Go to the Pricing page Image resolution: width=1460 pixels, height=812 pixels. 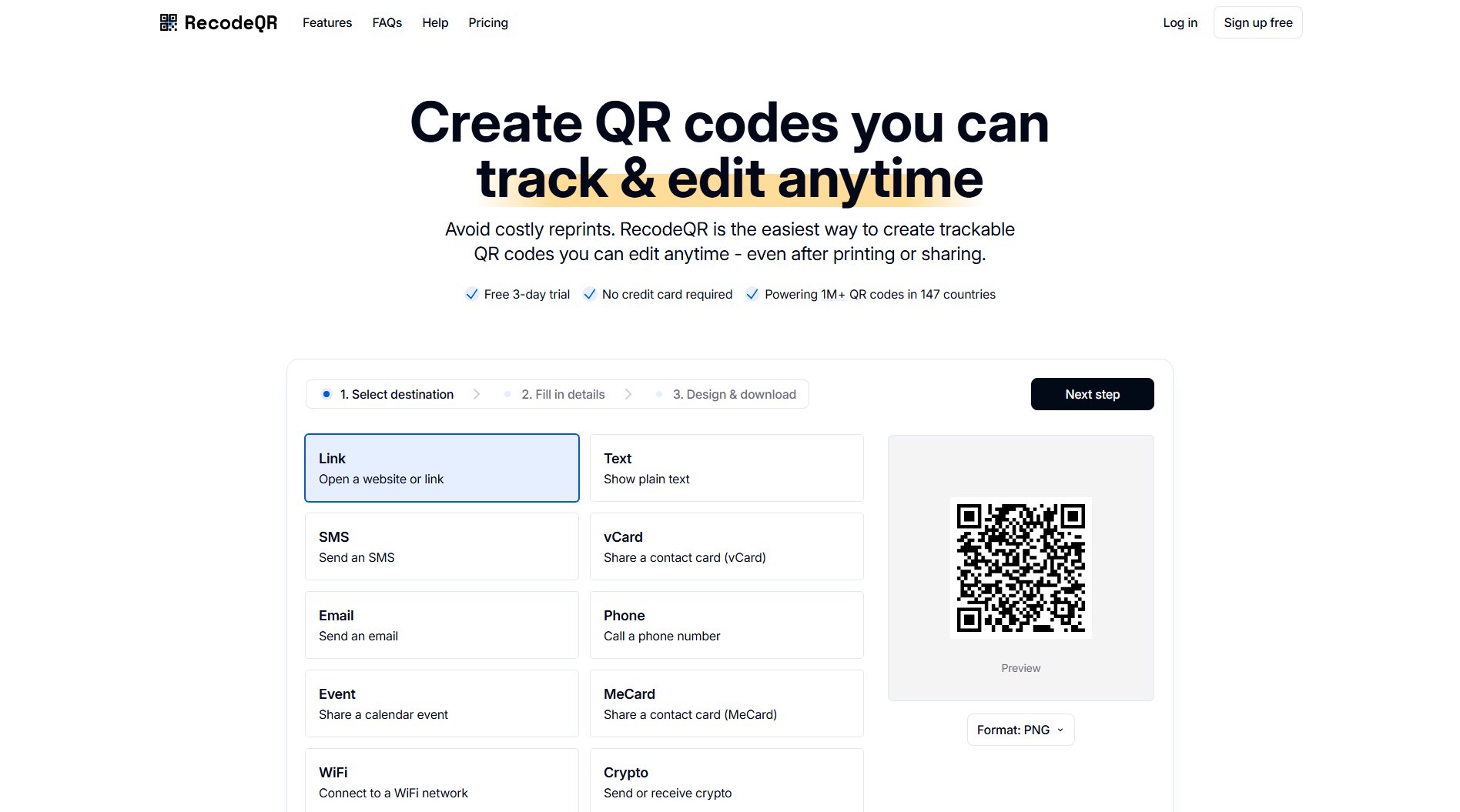coord(488,23)
